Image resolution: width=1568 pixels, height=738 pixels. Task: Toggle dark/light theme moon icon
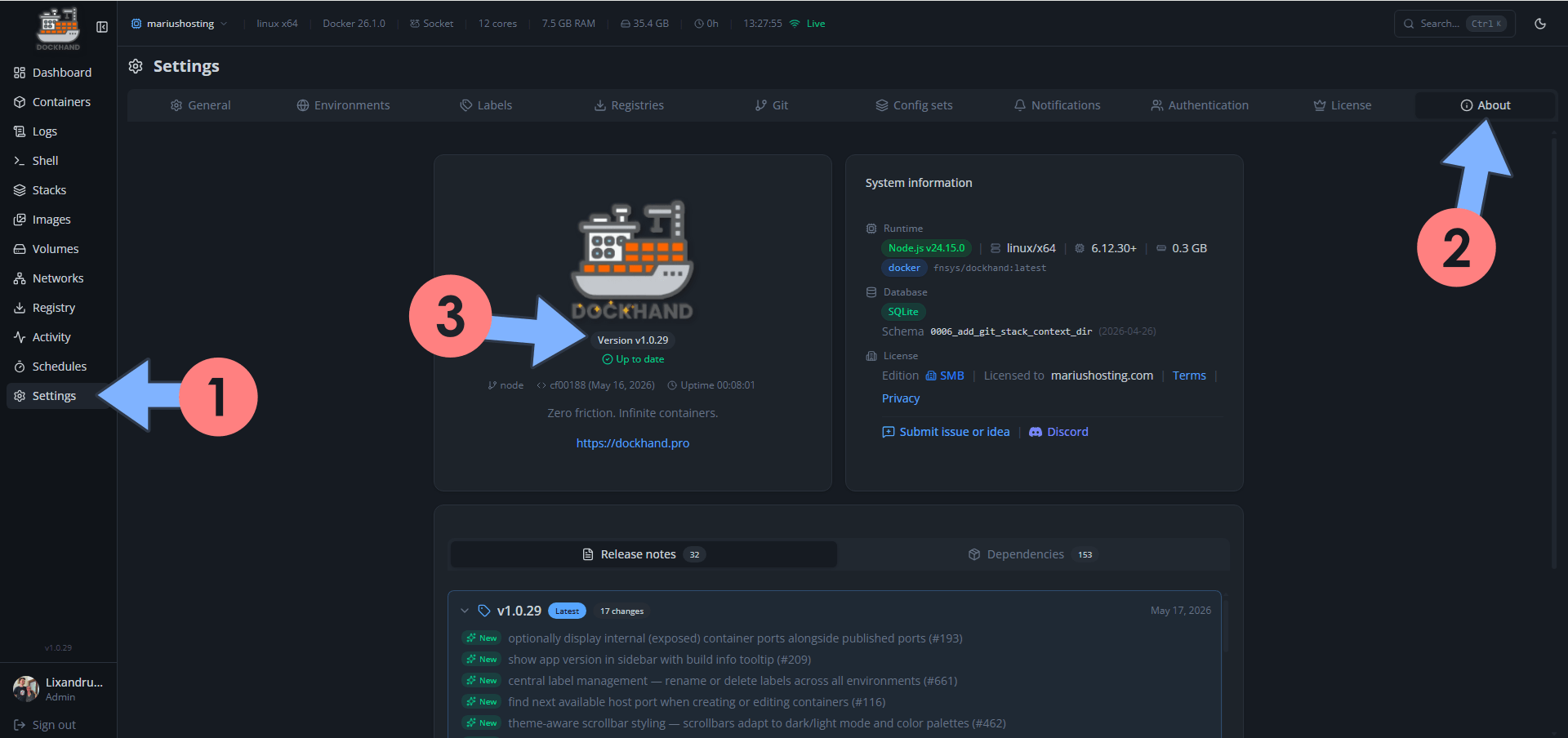pyautogui.click(x=1540, y=24)
